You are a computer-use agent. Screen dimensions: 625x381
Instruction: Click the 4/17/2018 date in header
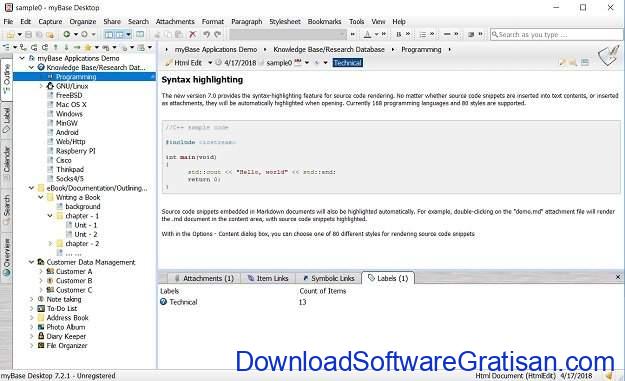click(x=240, y=63)
